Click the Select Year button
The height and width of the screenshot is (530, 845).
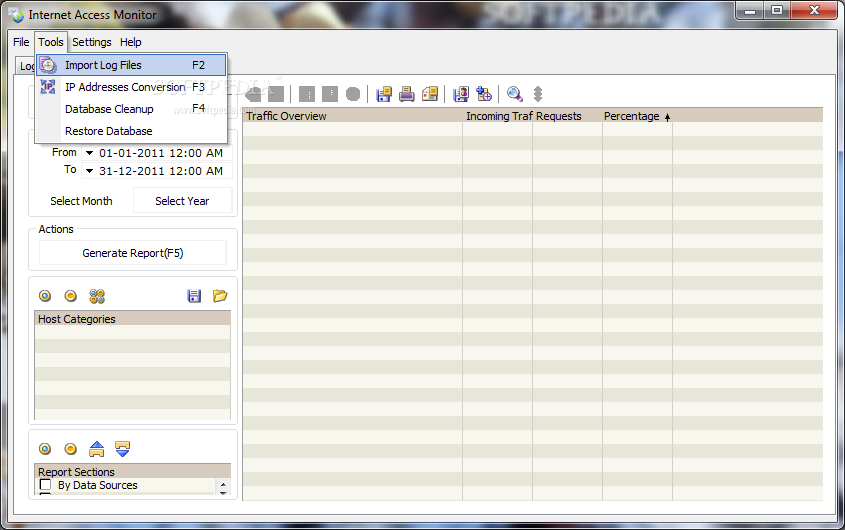tap(182, 201)
